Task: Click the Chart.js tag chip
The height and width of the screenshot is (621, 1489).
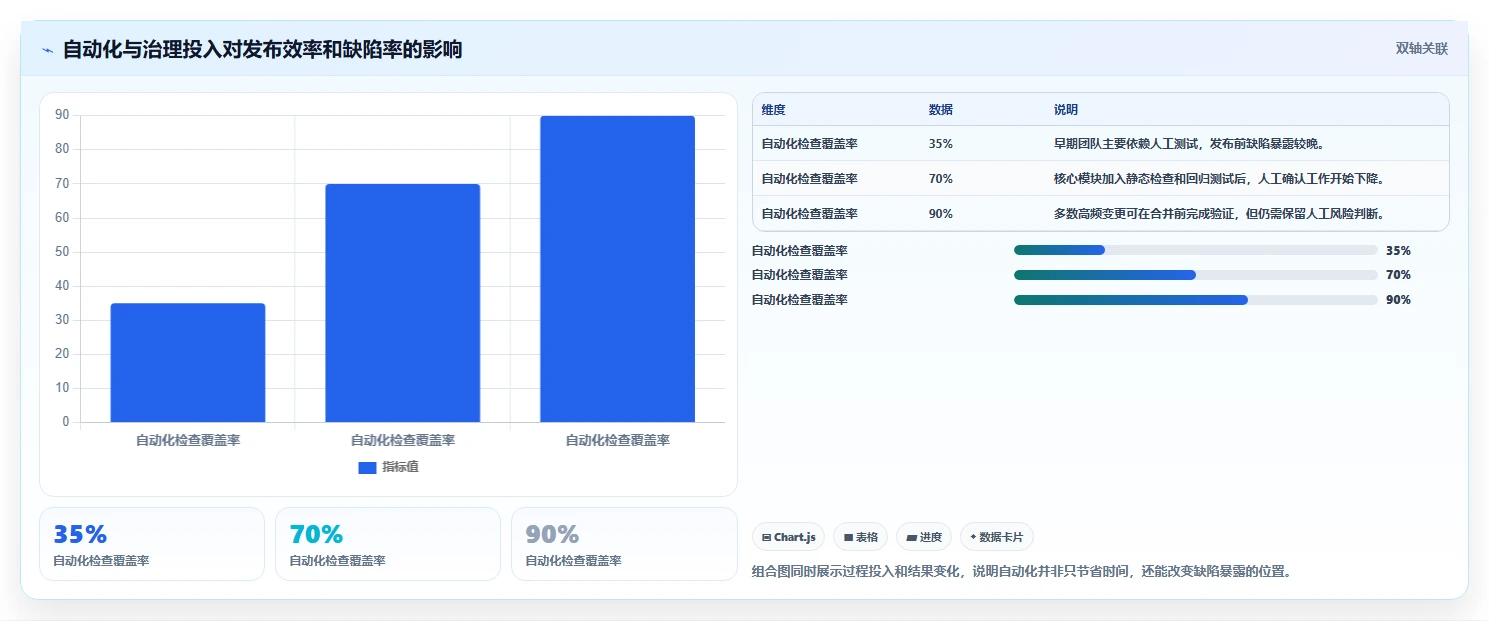Action: [789, 537]
